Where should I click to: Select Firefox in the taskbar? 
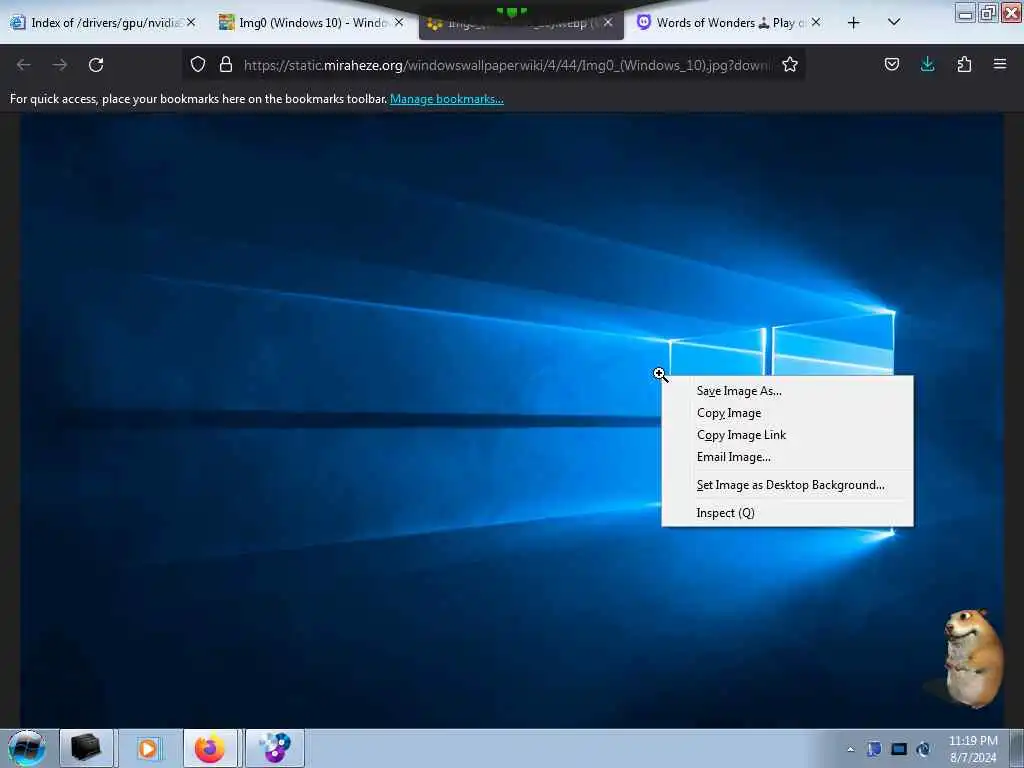pos(210,748)
